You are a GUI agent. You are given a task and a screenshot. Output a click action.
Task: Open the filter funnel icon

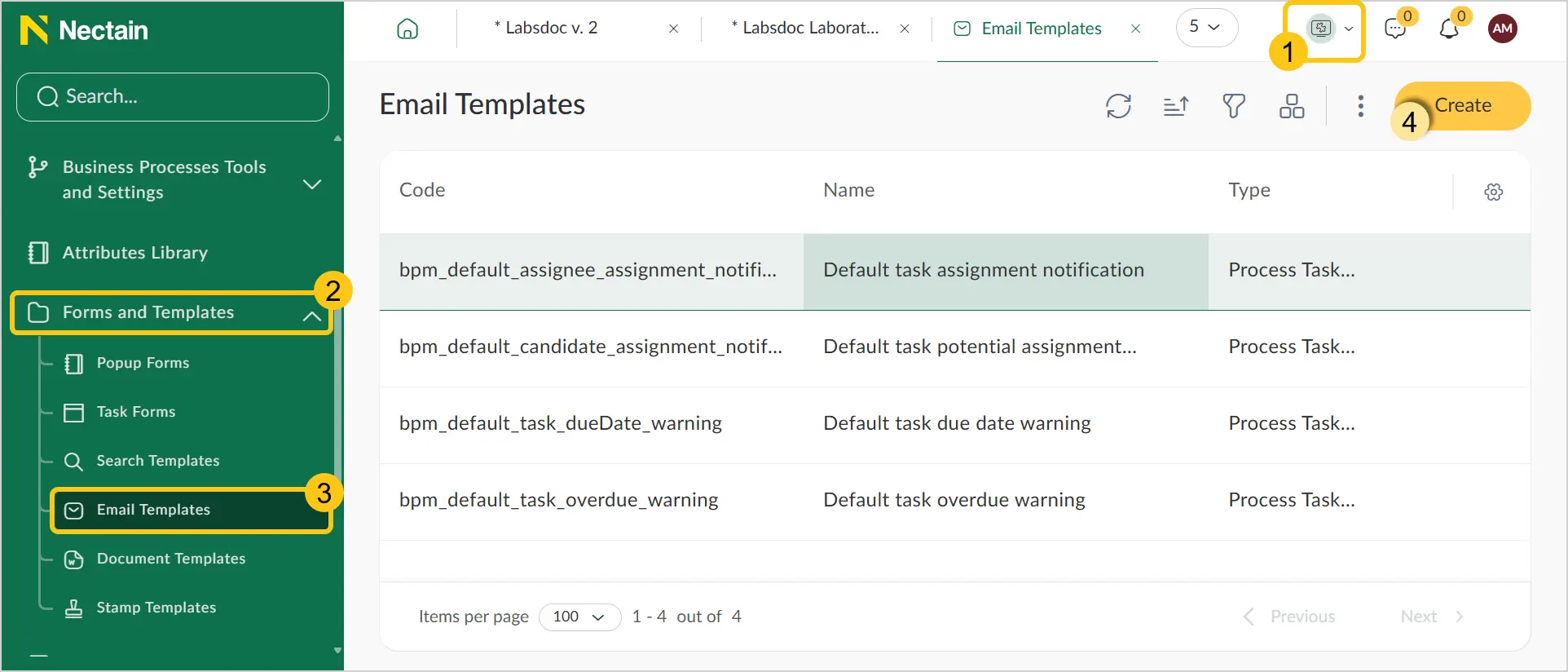[x=1234, y=106]
